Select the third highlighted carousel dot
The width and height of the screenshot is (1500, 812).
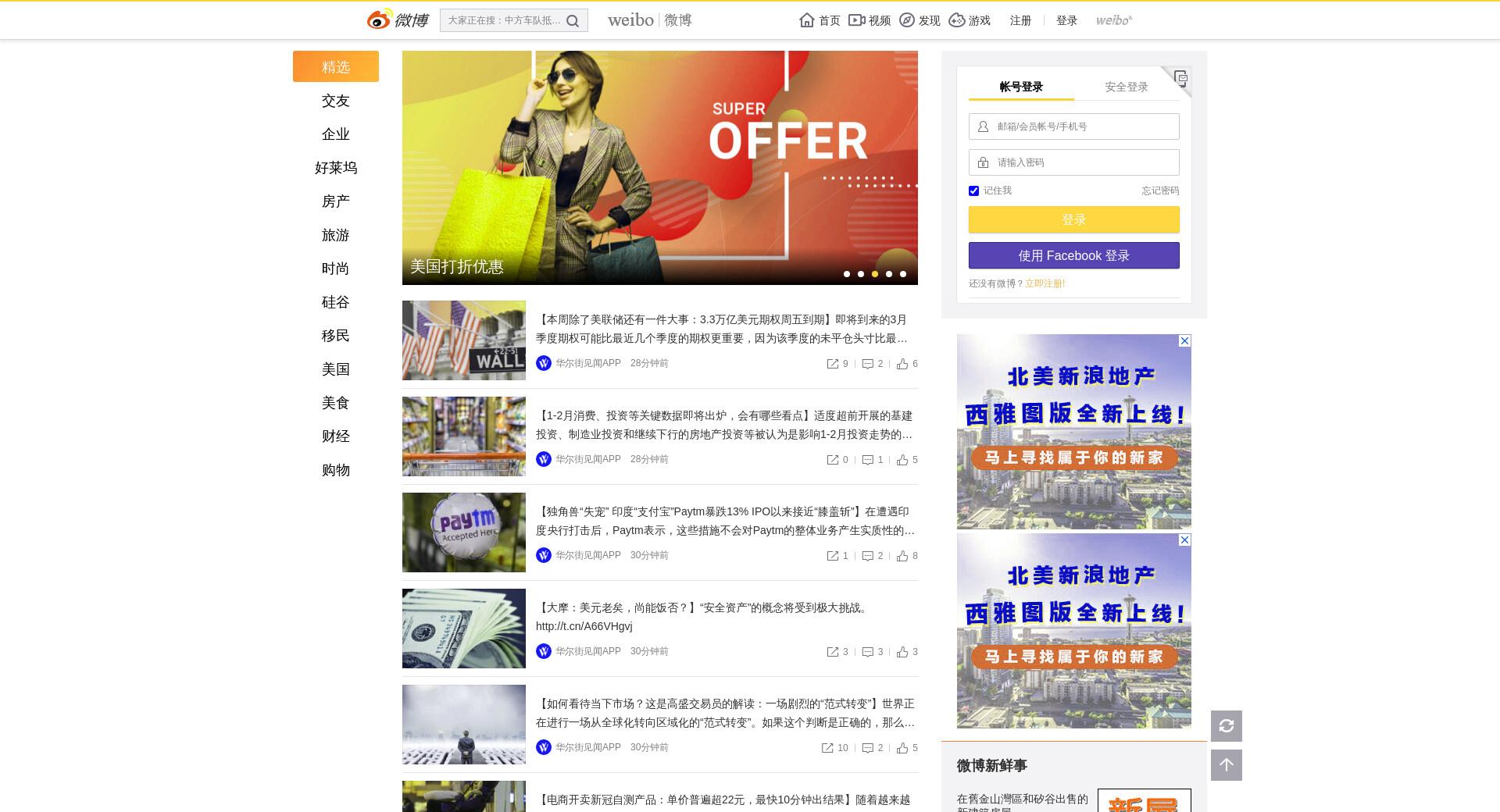875,274
